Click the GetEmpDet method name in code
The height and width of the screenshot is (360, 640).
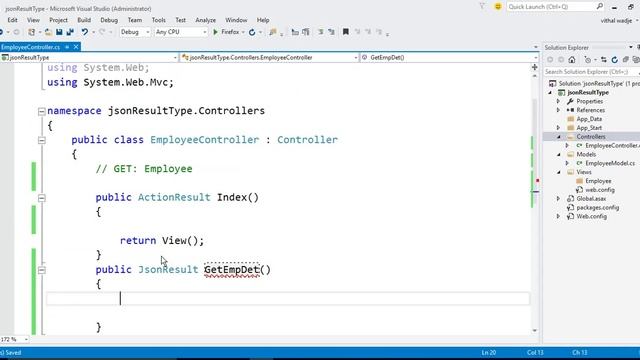pos(232,270)
